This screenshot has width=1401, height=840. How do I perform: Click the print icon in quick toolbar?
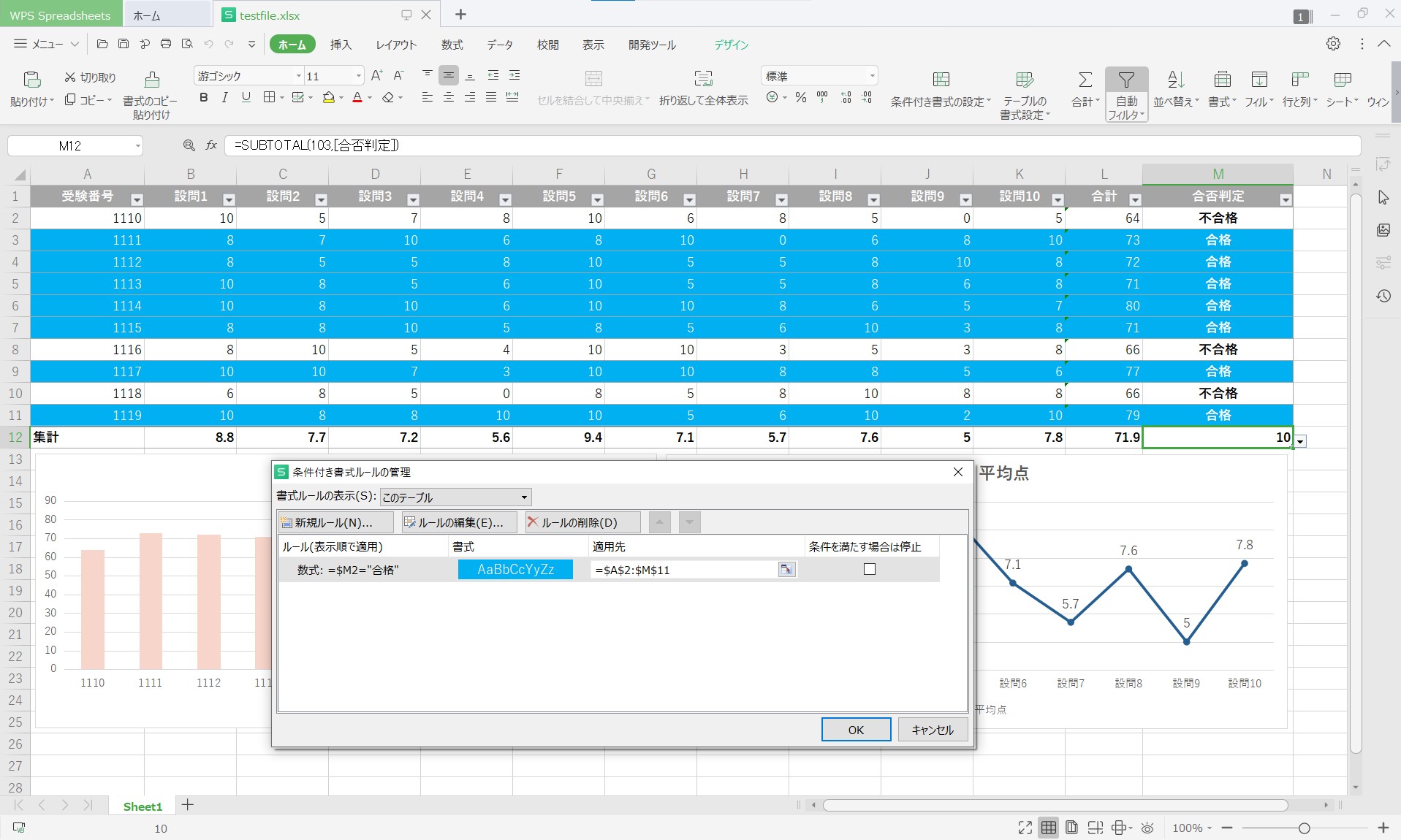click(x=166, y=45)
